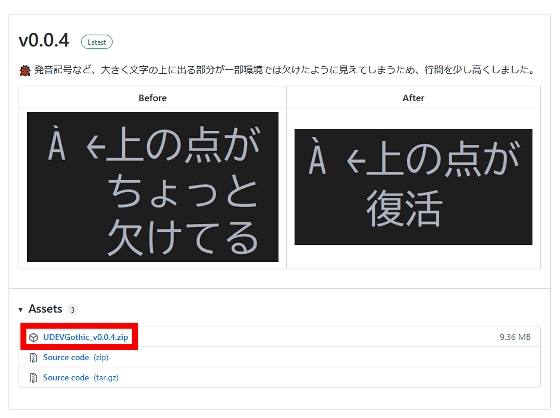Click the green Latest badge
The width and height of the screenshot is (560, 418).
coord(97,42)
